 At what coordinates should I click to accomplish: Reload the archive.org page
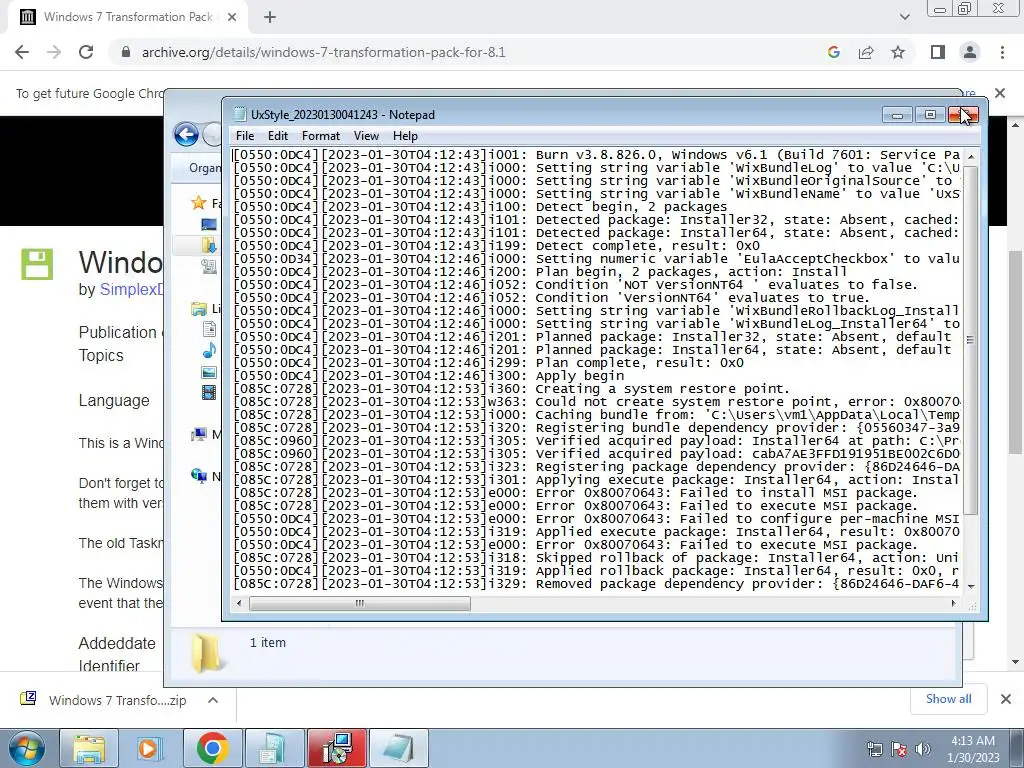point(86,52)
